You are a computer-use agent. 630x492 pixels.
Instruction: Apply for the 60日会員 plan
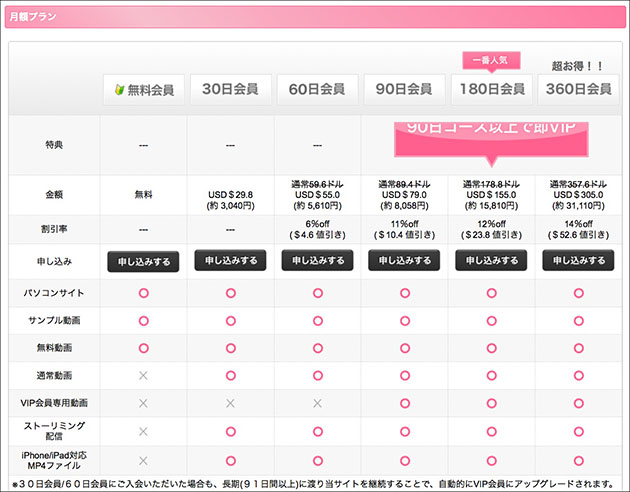(x=317, y=261)
